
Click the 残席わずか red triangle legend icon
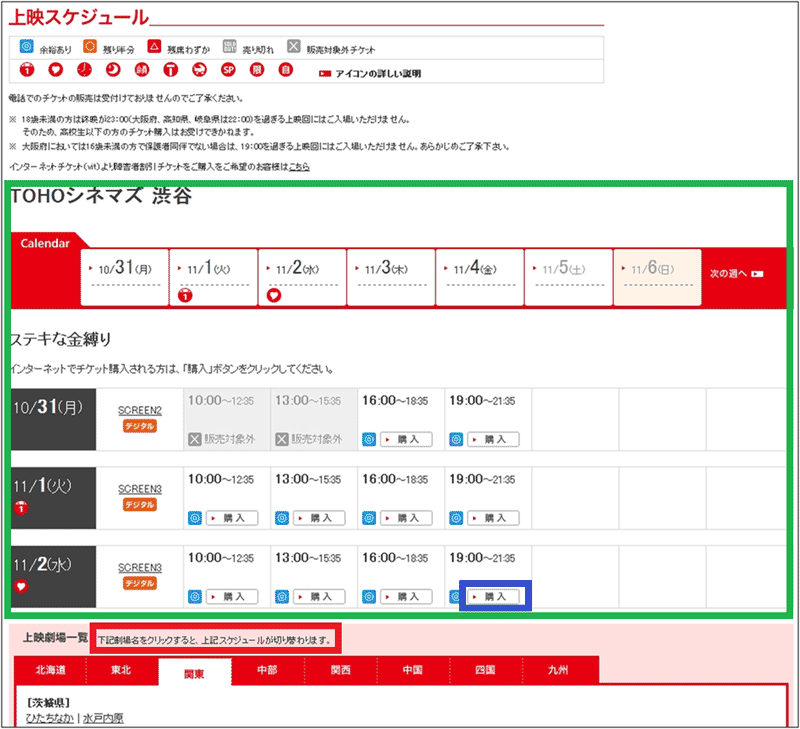click(x=155, y=47)
